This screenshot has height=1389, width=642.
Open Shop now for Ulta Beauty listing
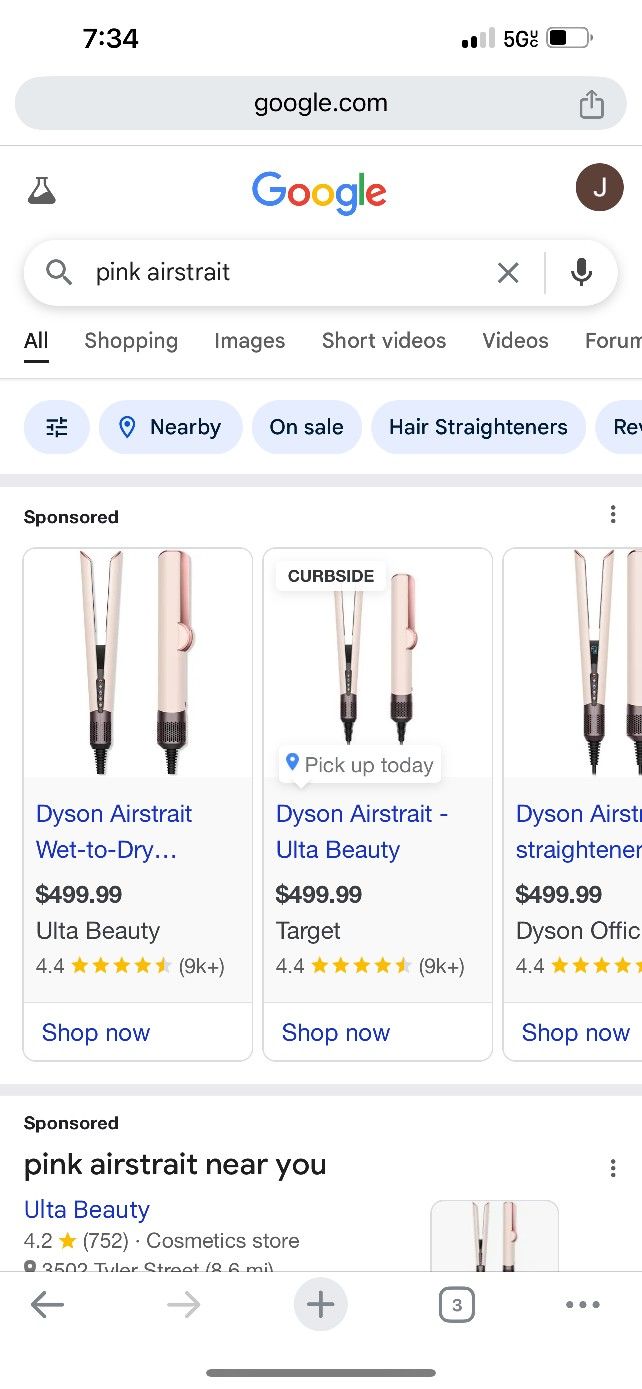(x=96, y=1033)
